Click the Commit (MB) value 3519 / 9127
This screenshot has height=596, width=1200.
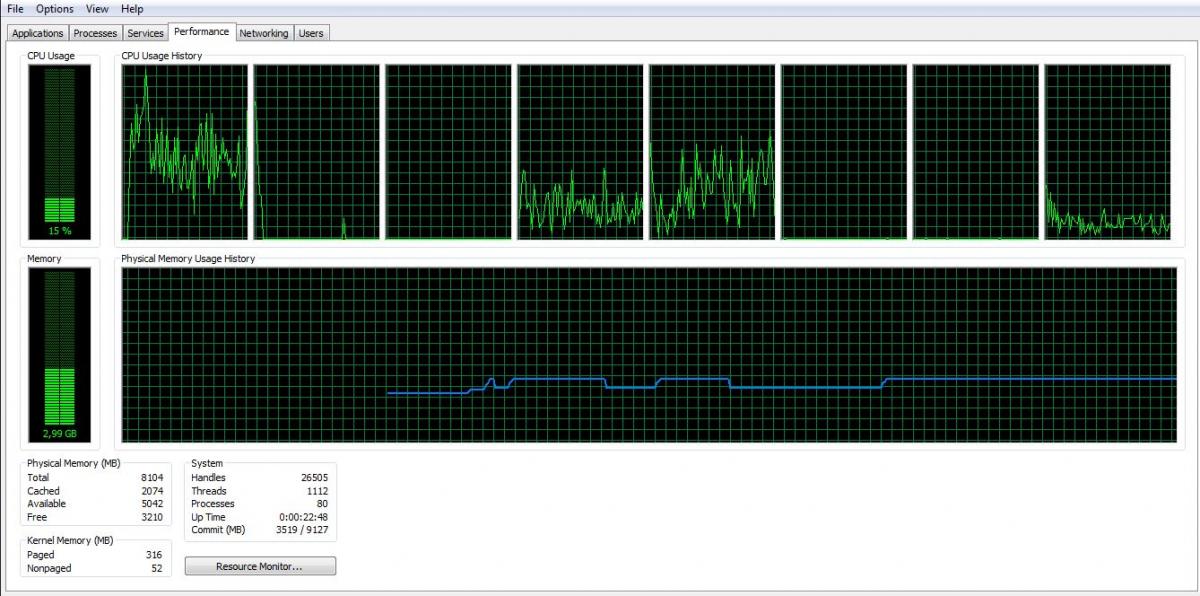point(304,530)
